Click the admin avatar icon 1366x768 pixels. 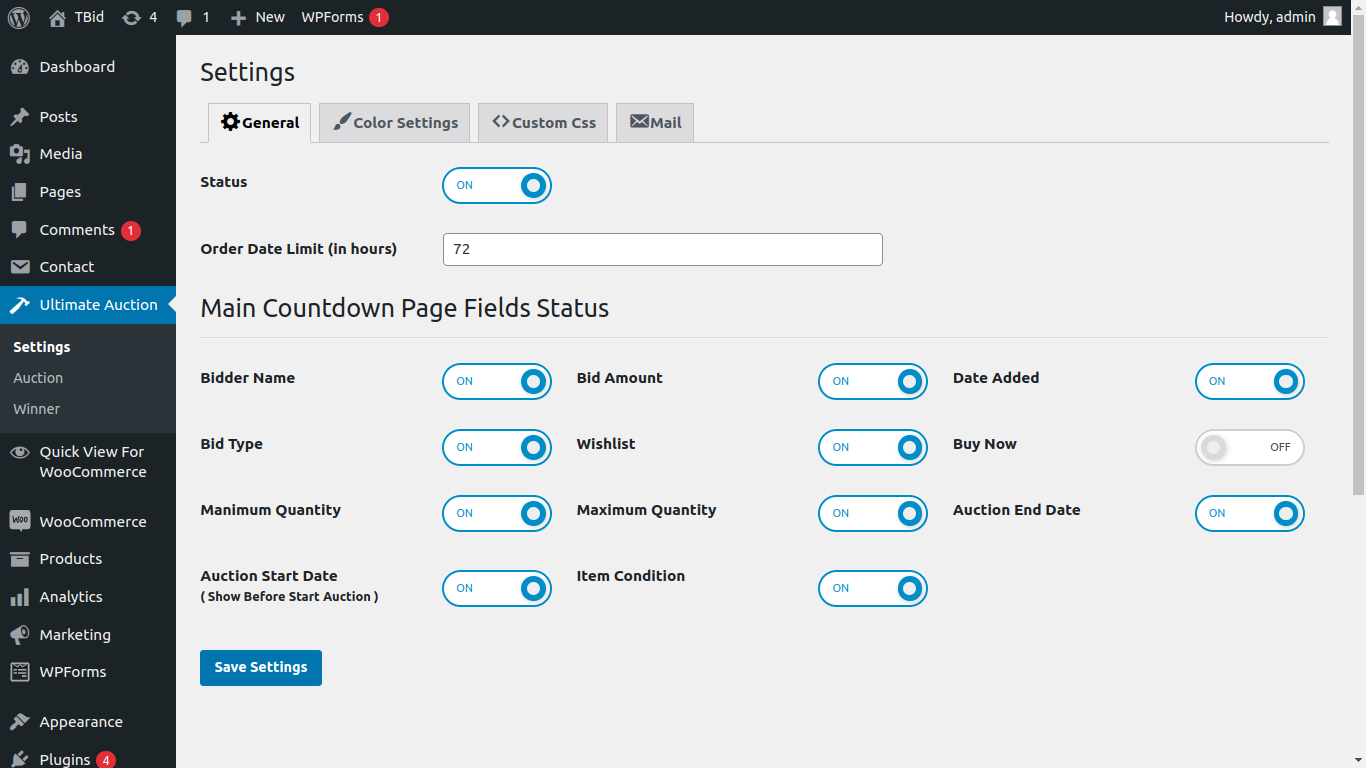(1332, 17)
